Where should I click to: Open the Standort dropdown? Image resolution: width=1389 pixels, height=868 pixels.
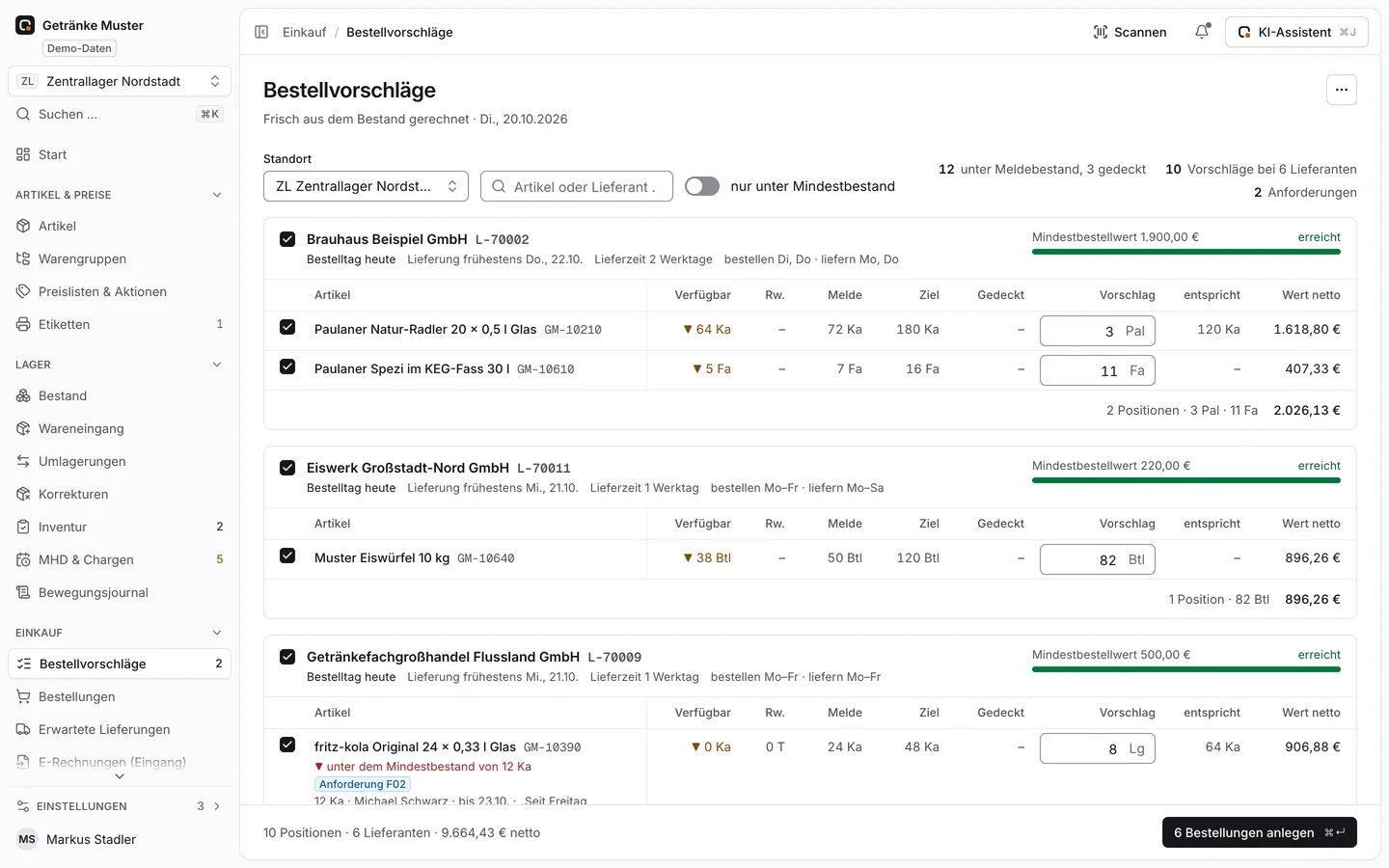(366, 186)
